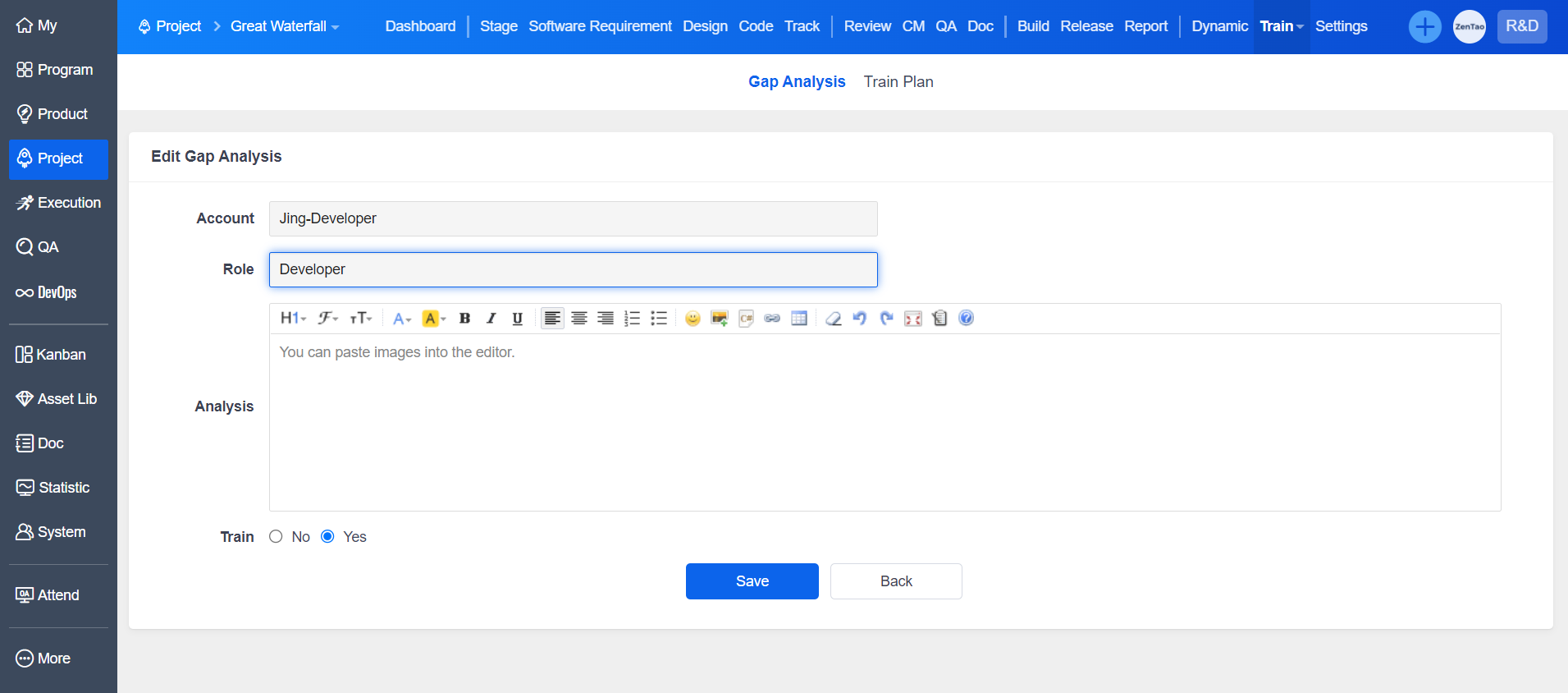Open the H1 heading dropdown

pos(293,319)
